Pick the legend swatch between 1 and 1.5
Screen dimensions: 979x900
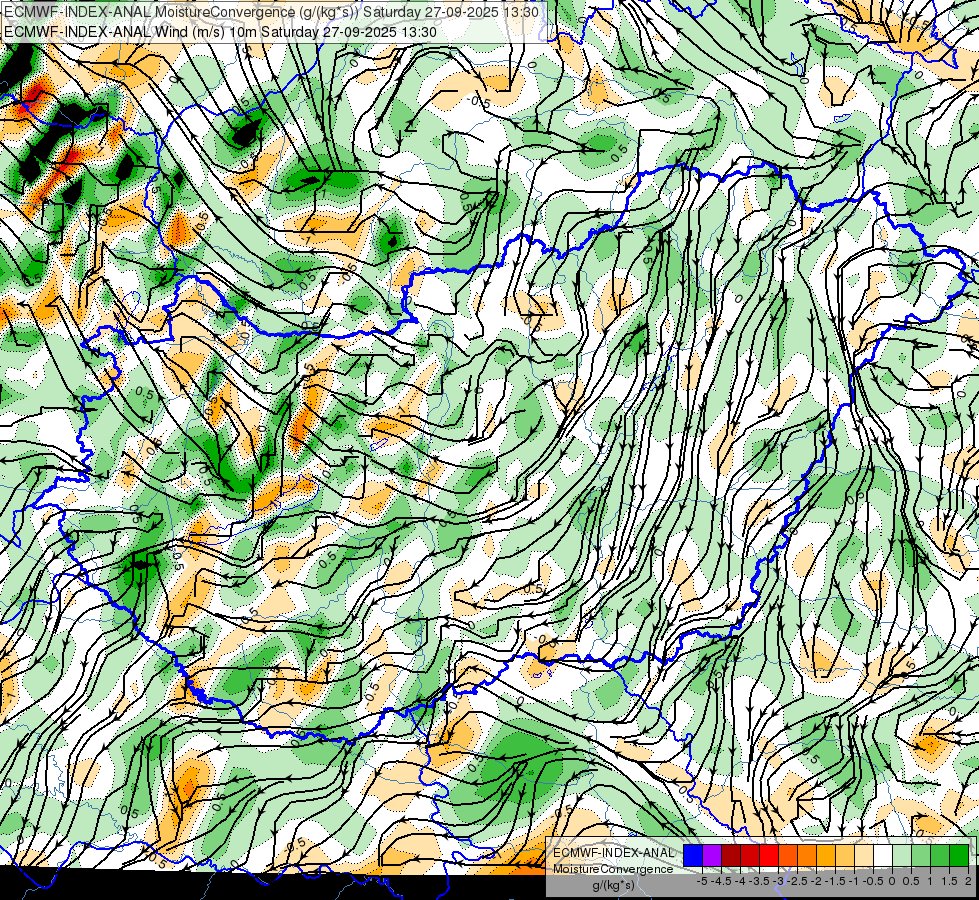(940, 856)
